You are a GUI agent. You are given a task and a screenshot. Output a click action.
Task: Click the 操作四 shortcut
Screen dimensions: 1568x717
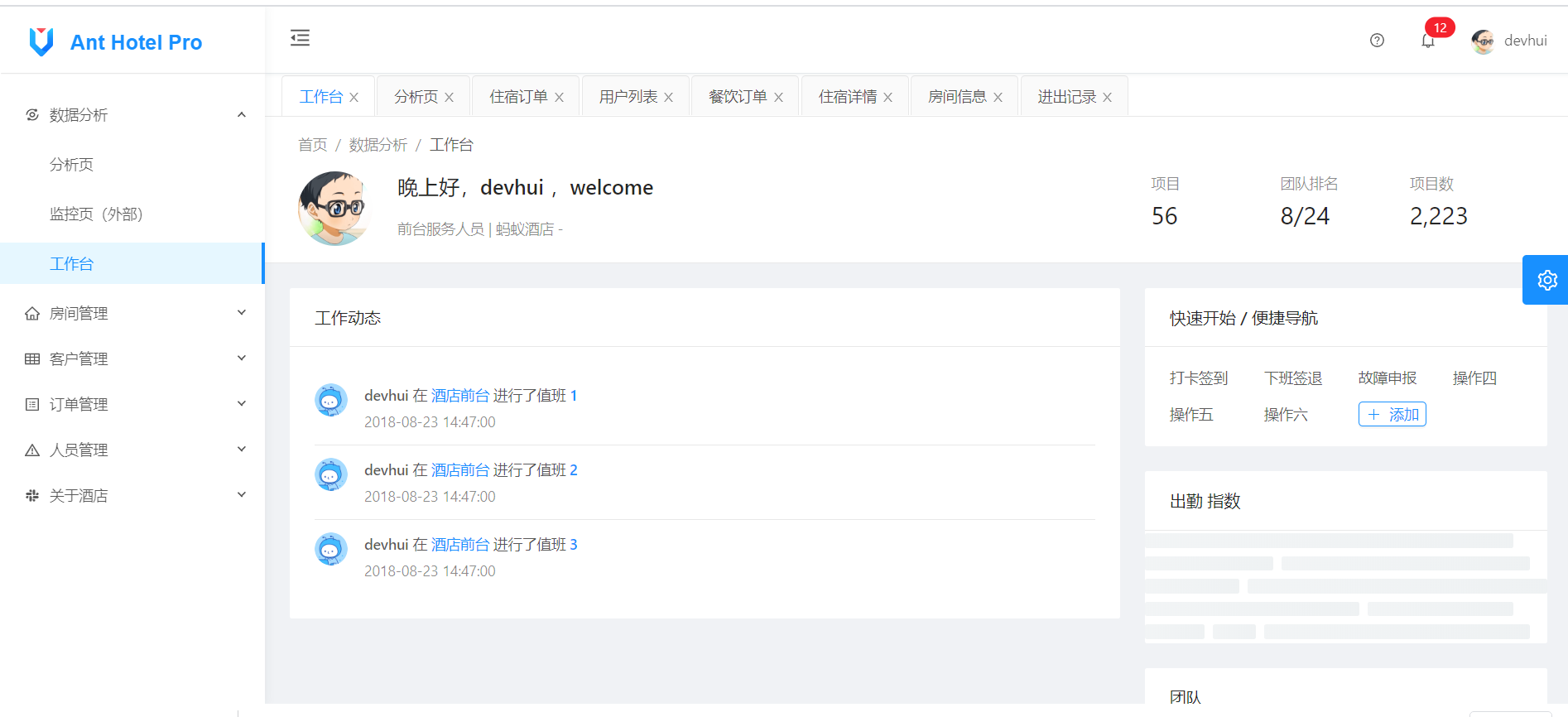tap(1474, 378)
